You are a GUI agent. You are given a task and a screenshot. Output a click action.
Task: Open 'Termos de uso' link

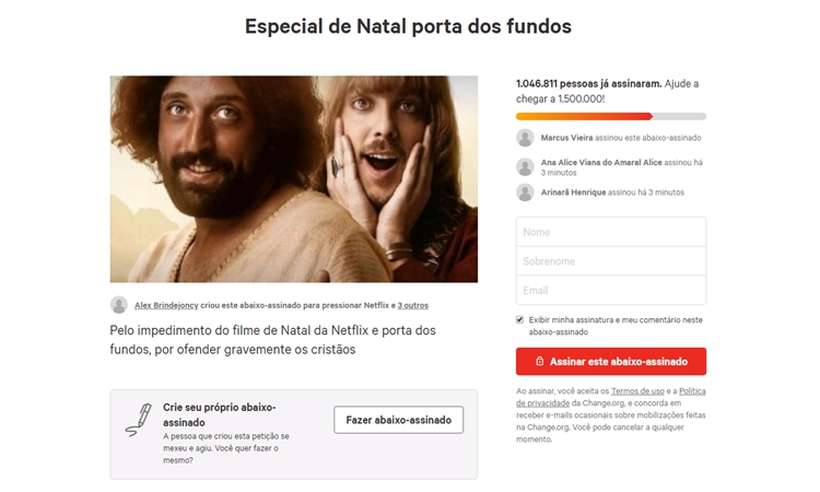tap(637, 391)
